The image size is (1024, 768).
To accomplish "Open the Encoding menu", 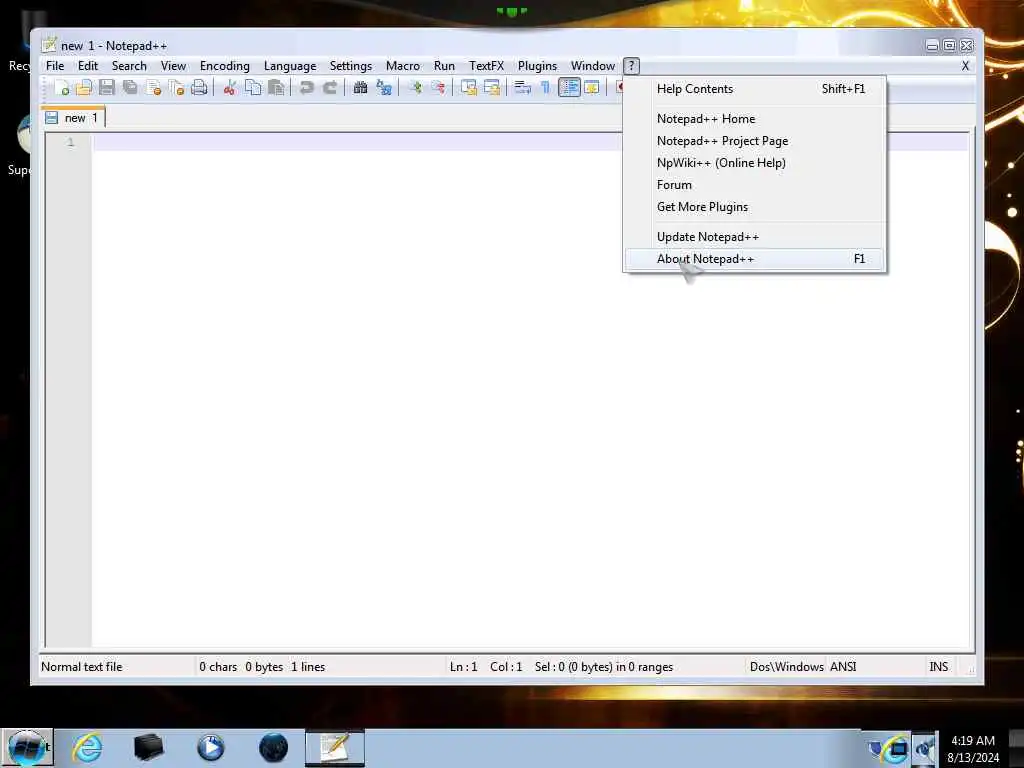I will (x=225, y=66).
